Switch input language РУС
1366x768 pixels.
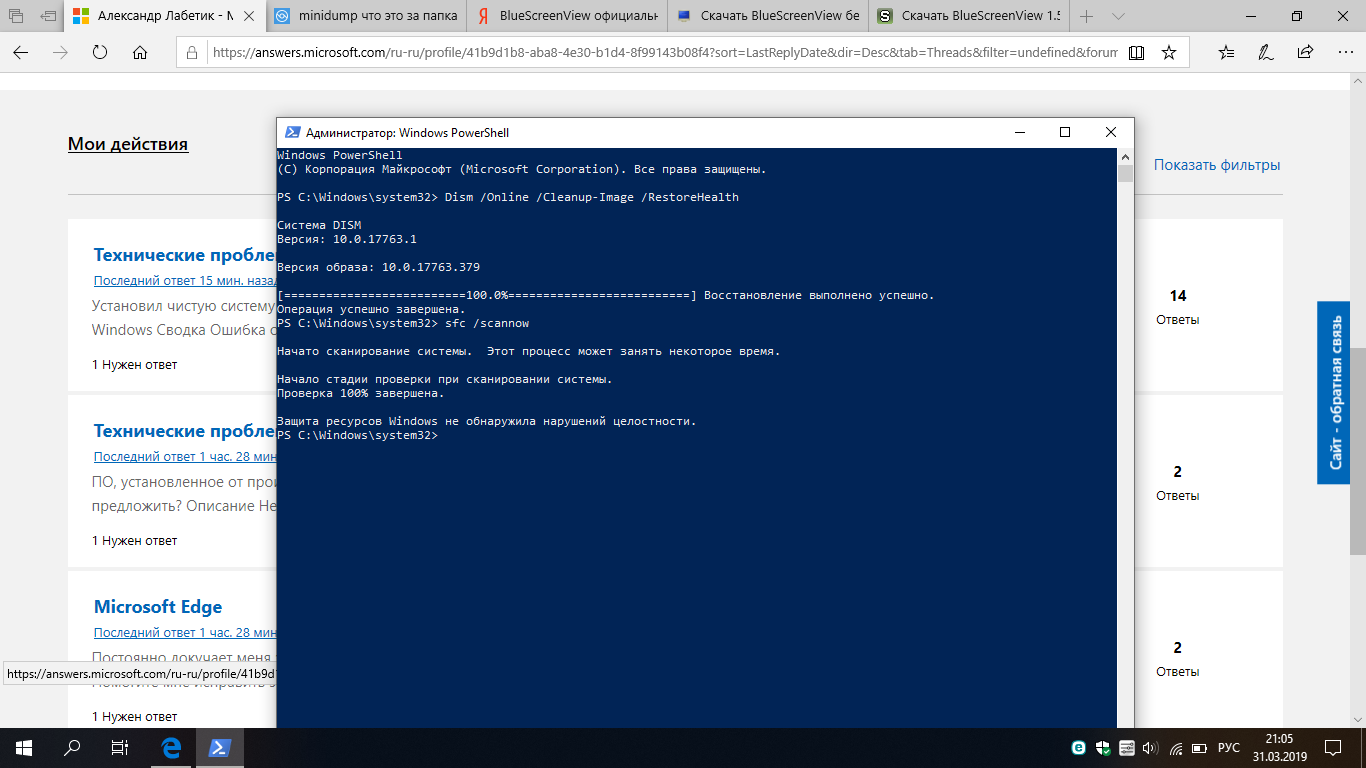tap(1229, 748)
